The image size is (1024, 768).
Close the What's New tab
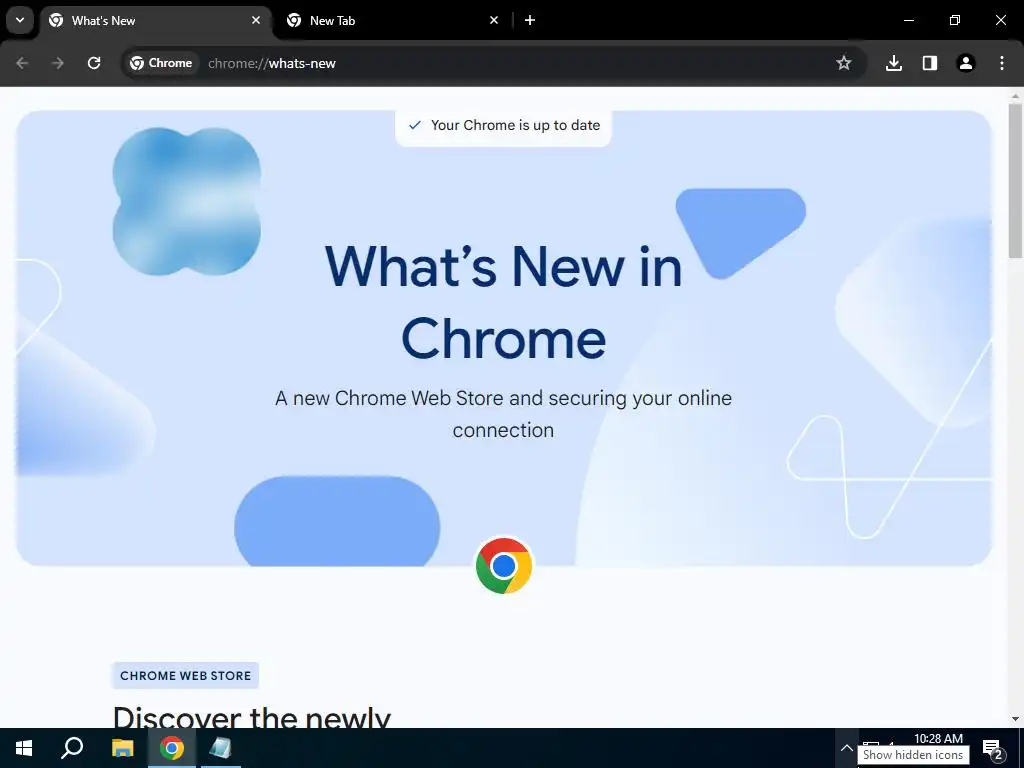point(256,20)
